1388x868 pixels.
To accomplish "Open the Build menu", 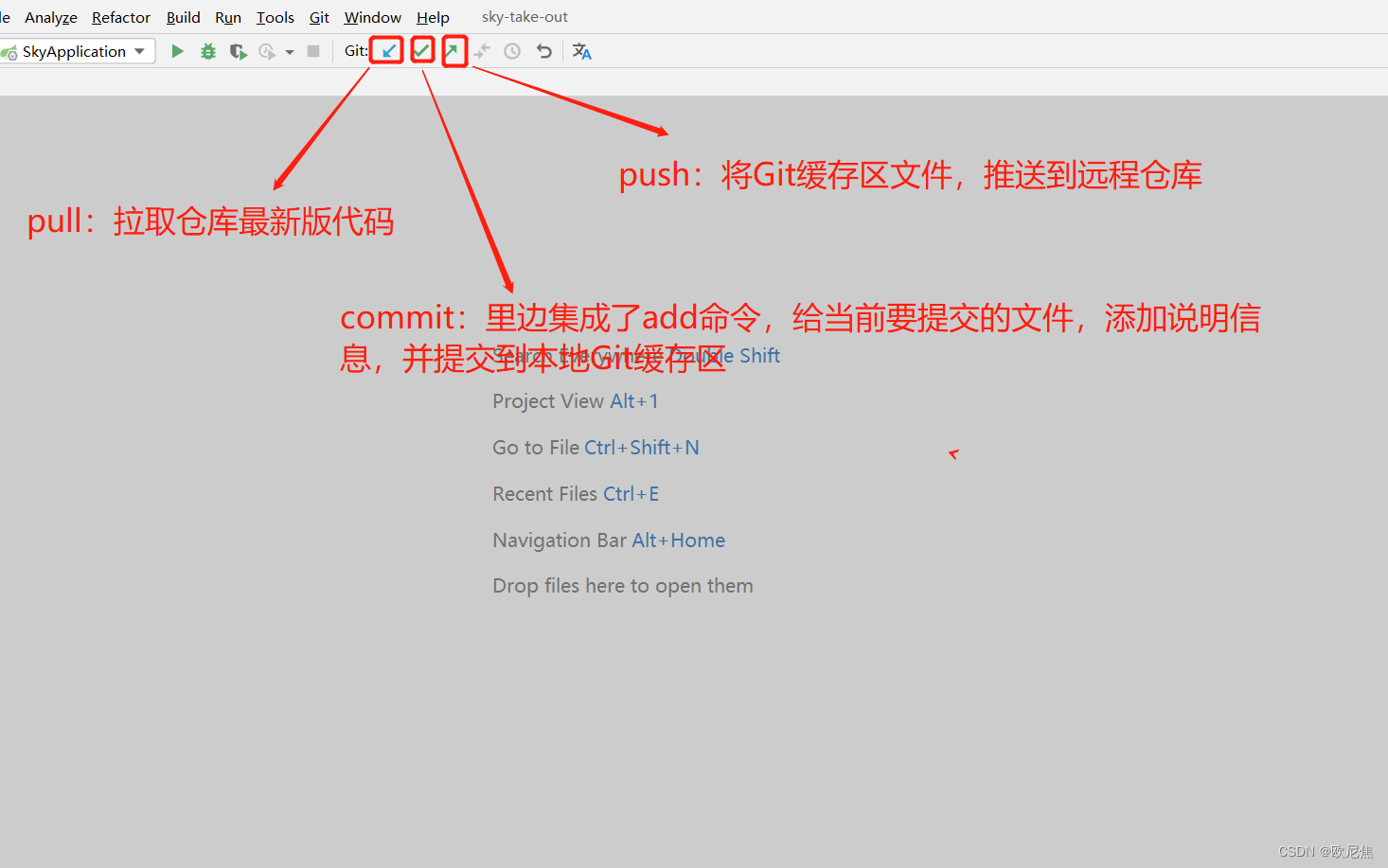I will pyautogui.click(x=183, y=17).
